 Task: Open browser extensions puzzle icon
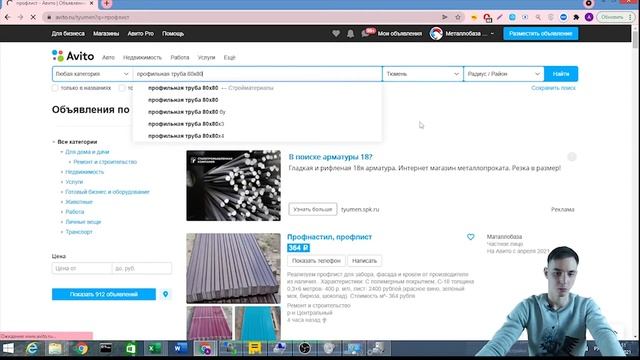(x=576, y=17)
